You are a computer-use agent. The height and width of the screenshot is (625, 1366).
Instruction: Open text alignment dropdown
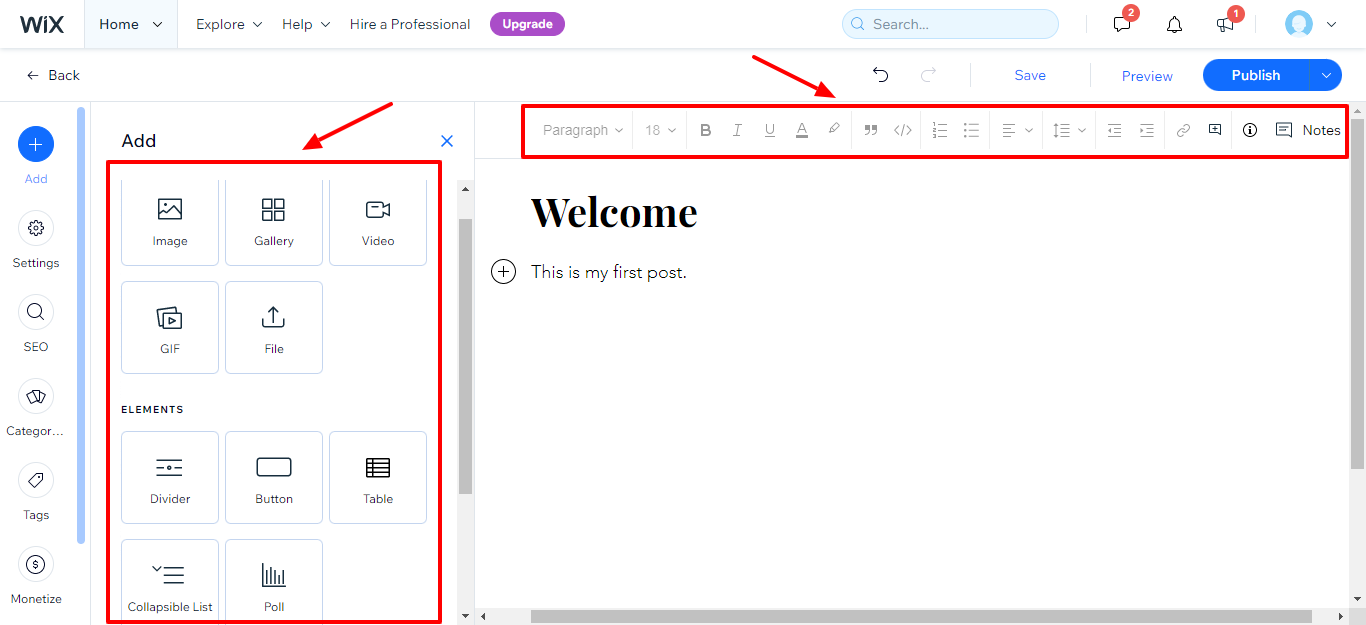pyautogui.click(x=1017, y=130)
